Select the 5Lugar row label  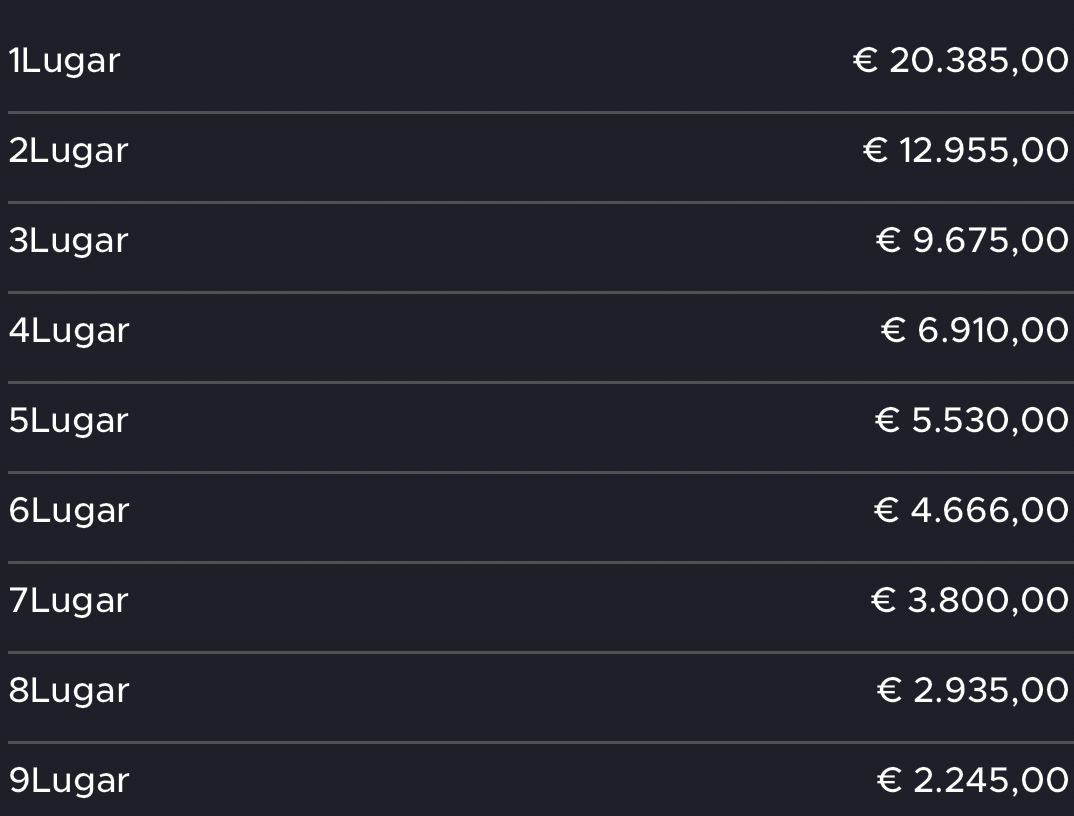pyautogui.click(x=68, y=421)
